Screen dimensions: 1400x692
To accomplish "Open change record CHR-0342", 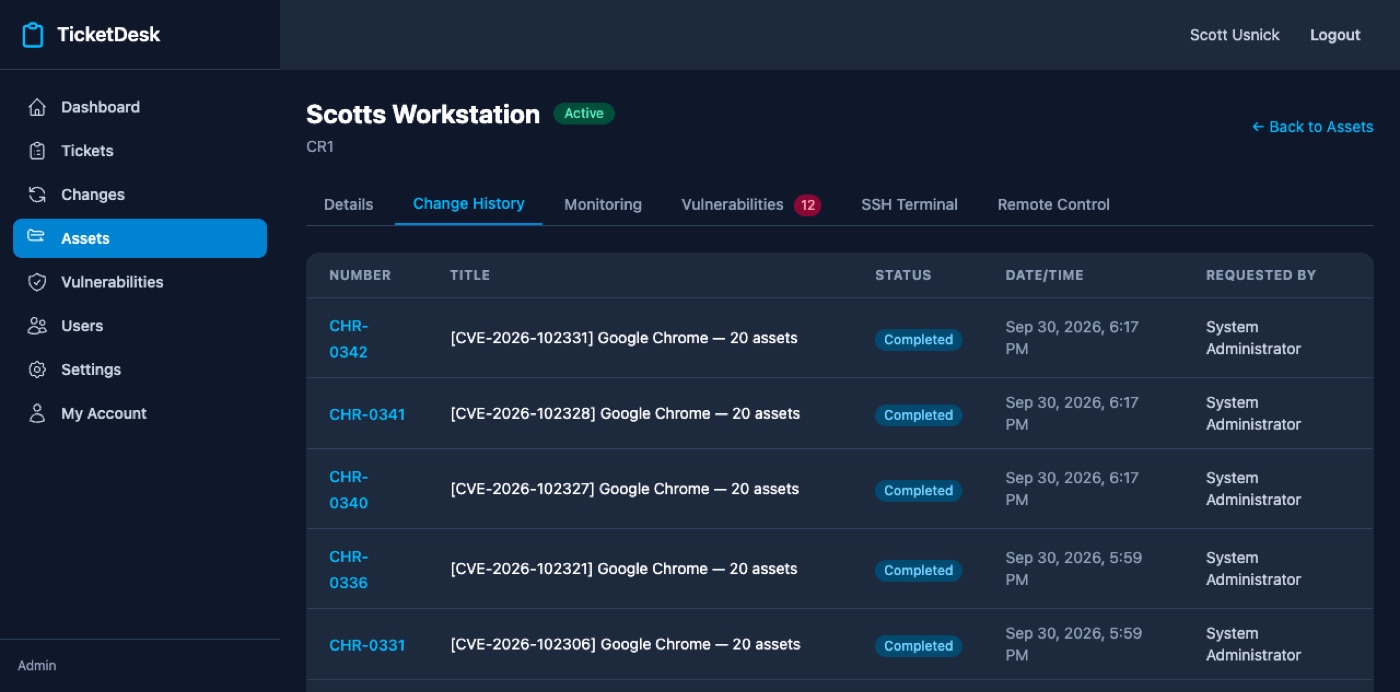I will pos(348,338).
